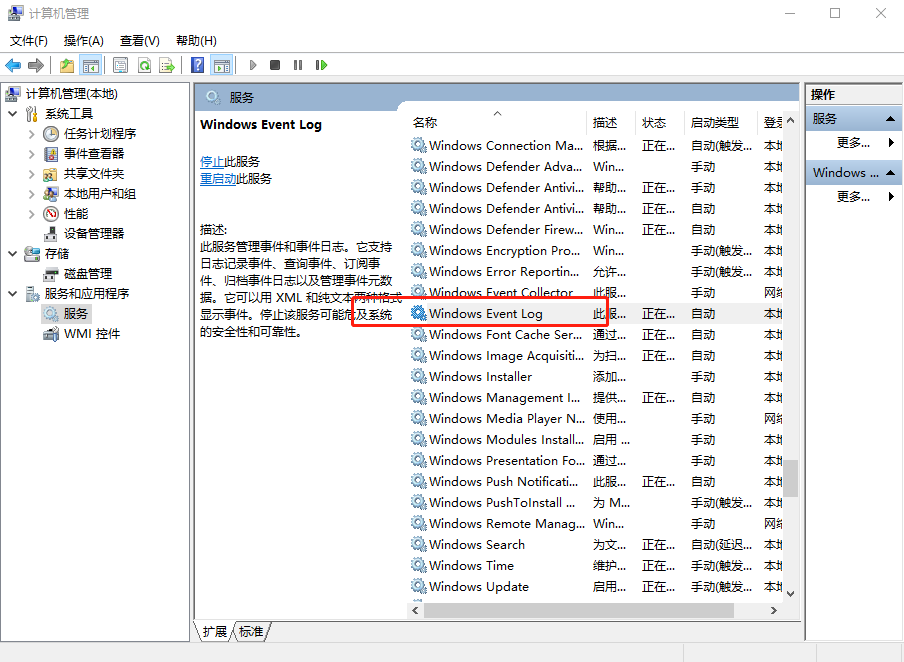Select 设备管理器 in the left tree
904x662 pixels.
pyautogui.click(x=94, y=233)
